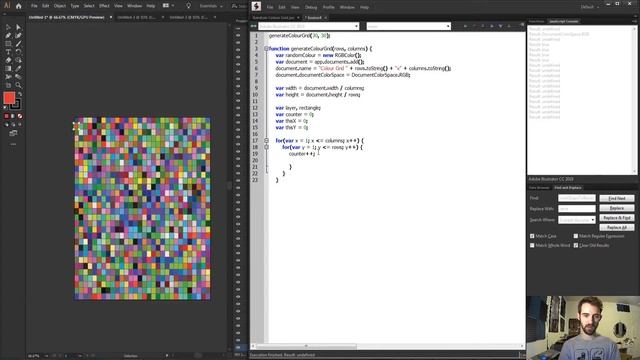Click into the Find text field

click(x=577, y=198)
